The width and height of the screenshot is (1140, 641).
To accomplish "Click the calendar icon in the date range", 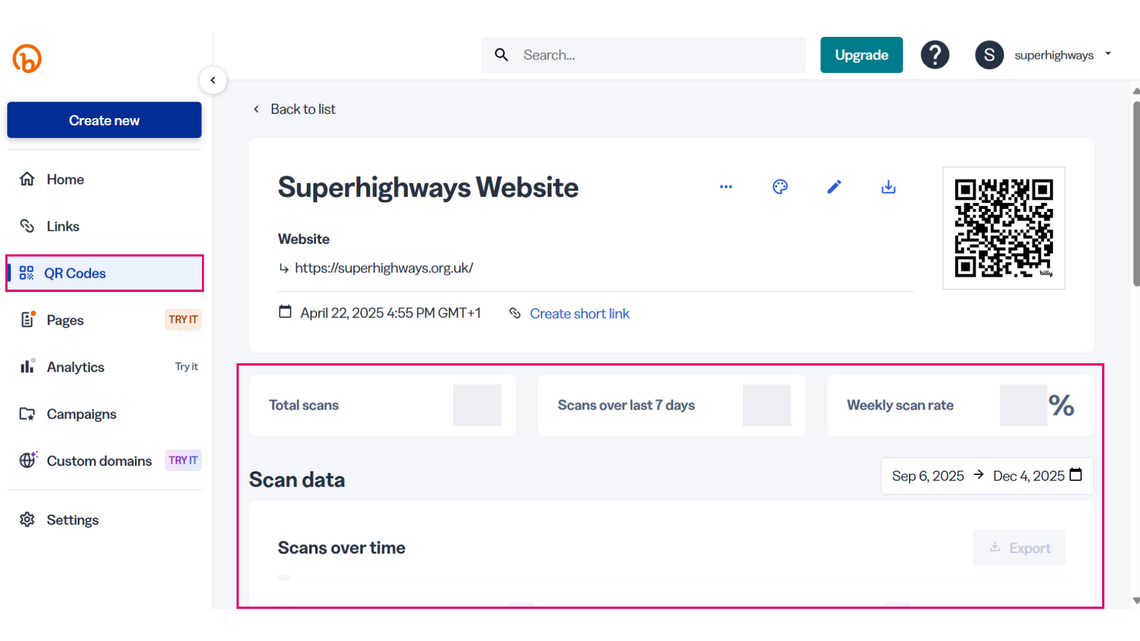I will tap(1075, 476).
